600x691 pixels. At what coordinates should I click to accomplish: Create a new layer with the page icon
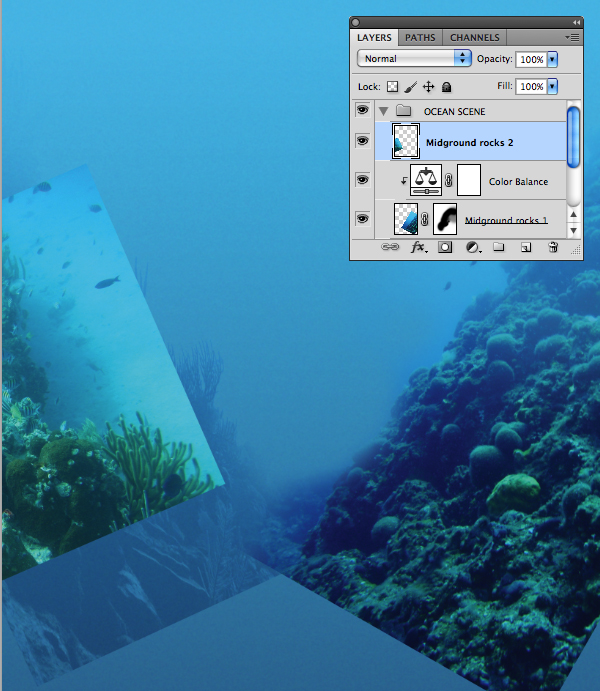coord(526,247)
